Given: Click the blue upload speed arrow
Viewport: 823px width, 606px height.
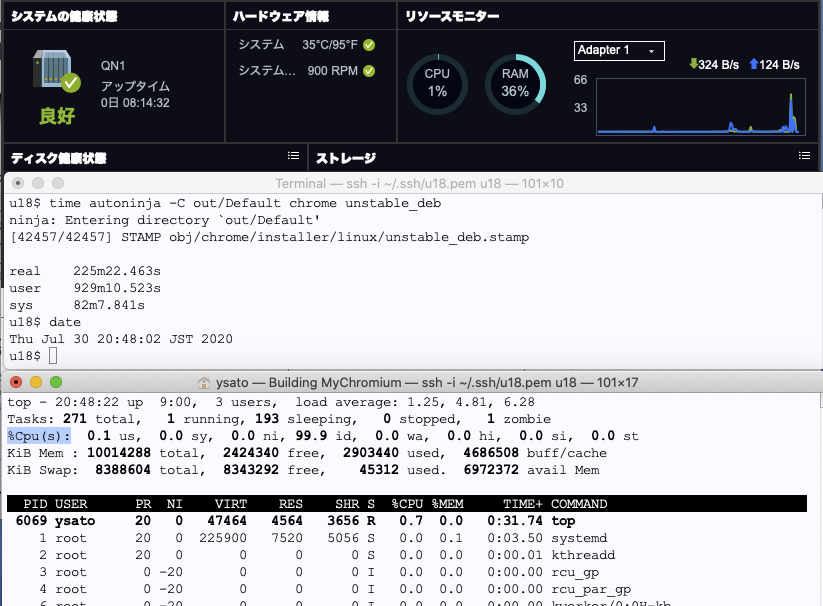Looking at the screenshot, I should (x=752, y=65).
